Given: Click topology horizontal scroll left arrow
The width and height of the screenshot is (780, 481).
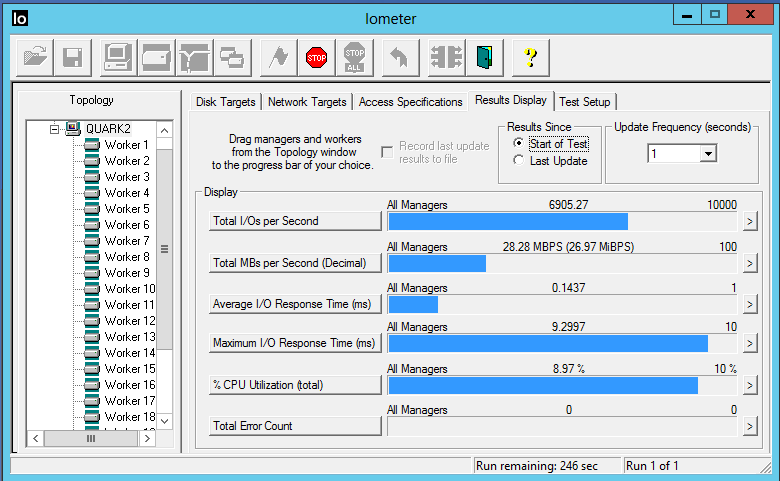Looking at the screenshot, I should [x=35, y=438].
